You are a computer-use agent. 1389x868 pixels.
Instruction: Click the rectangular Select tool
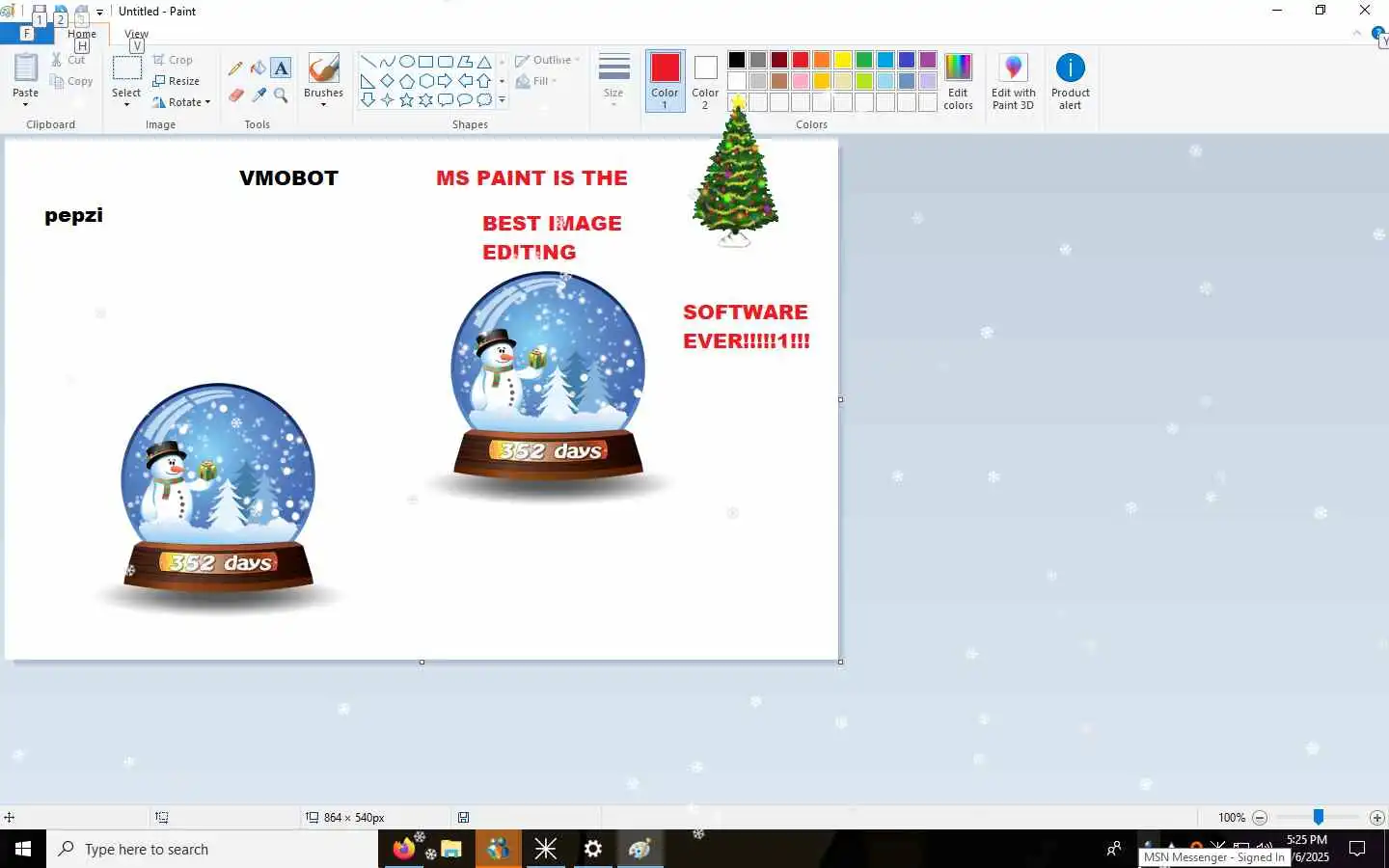tap(126, 68)
